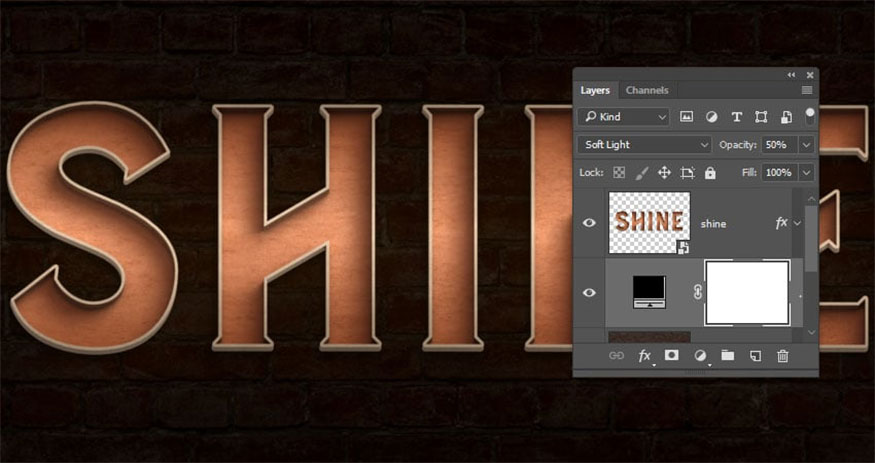Screen dimensions: 875x463
Task: Create a new group folder
Action: (x=728, y=356)
